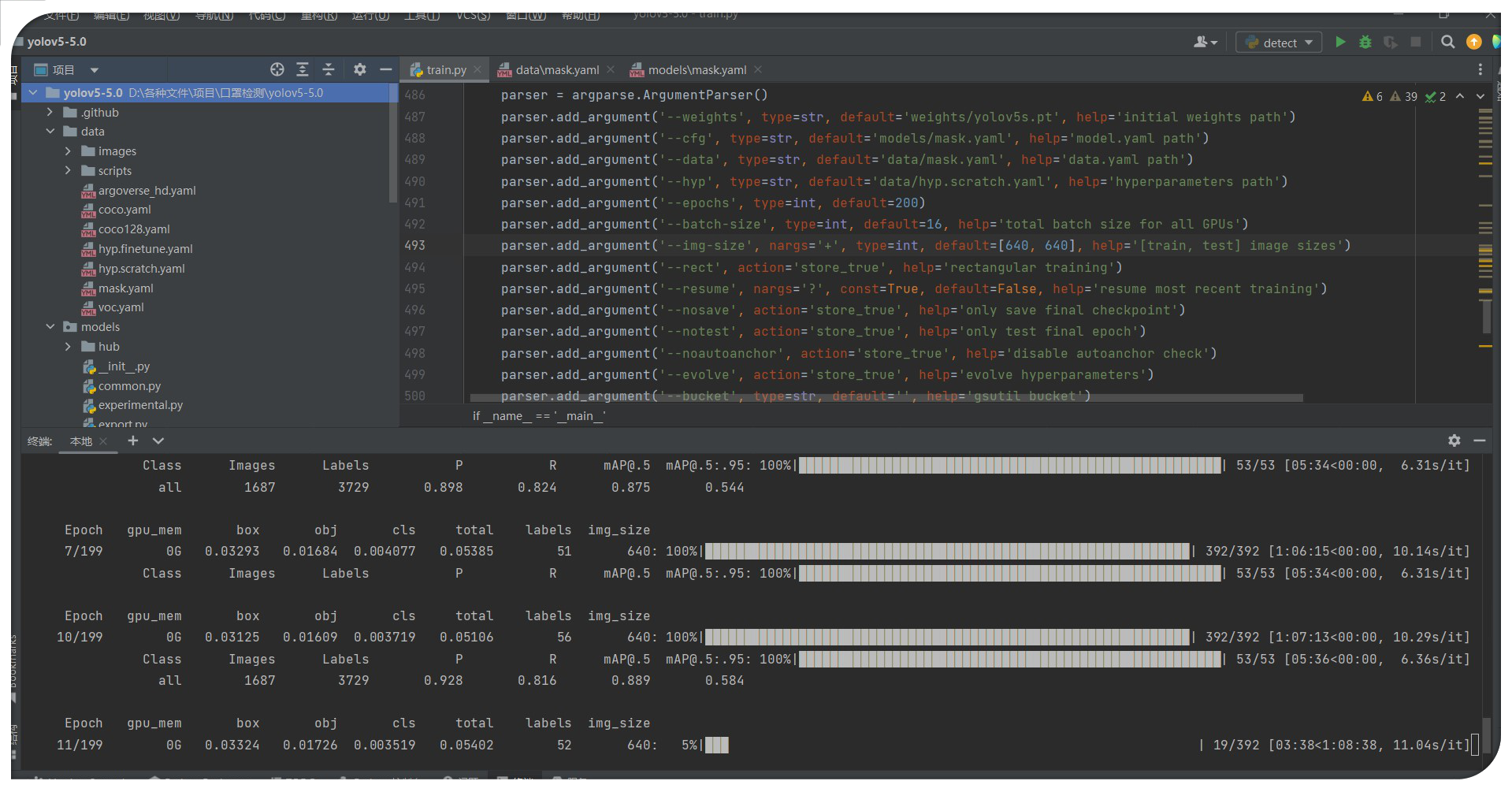Collapse the data folder
The height and width of the screenshot is (792, 1512).
[50, 132]
